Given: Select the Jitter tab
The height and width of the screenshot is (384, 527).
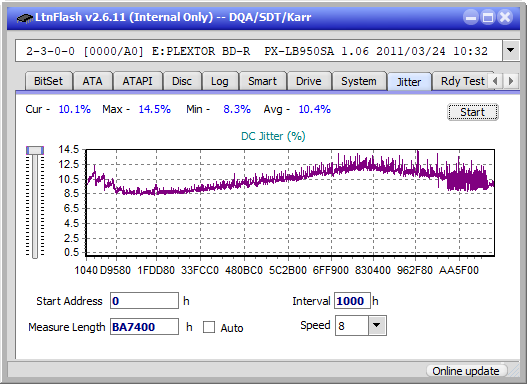Looking at the screenshot, I should pyautogui.click(x=409, y=82).
